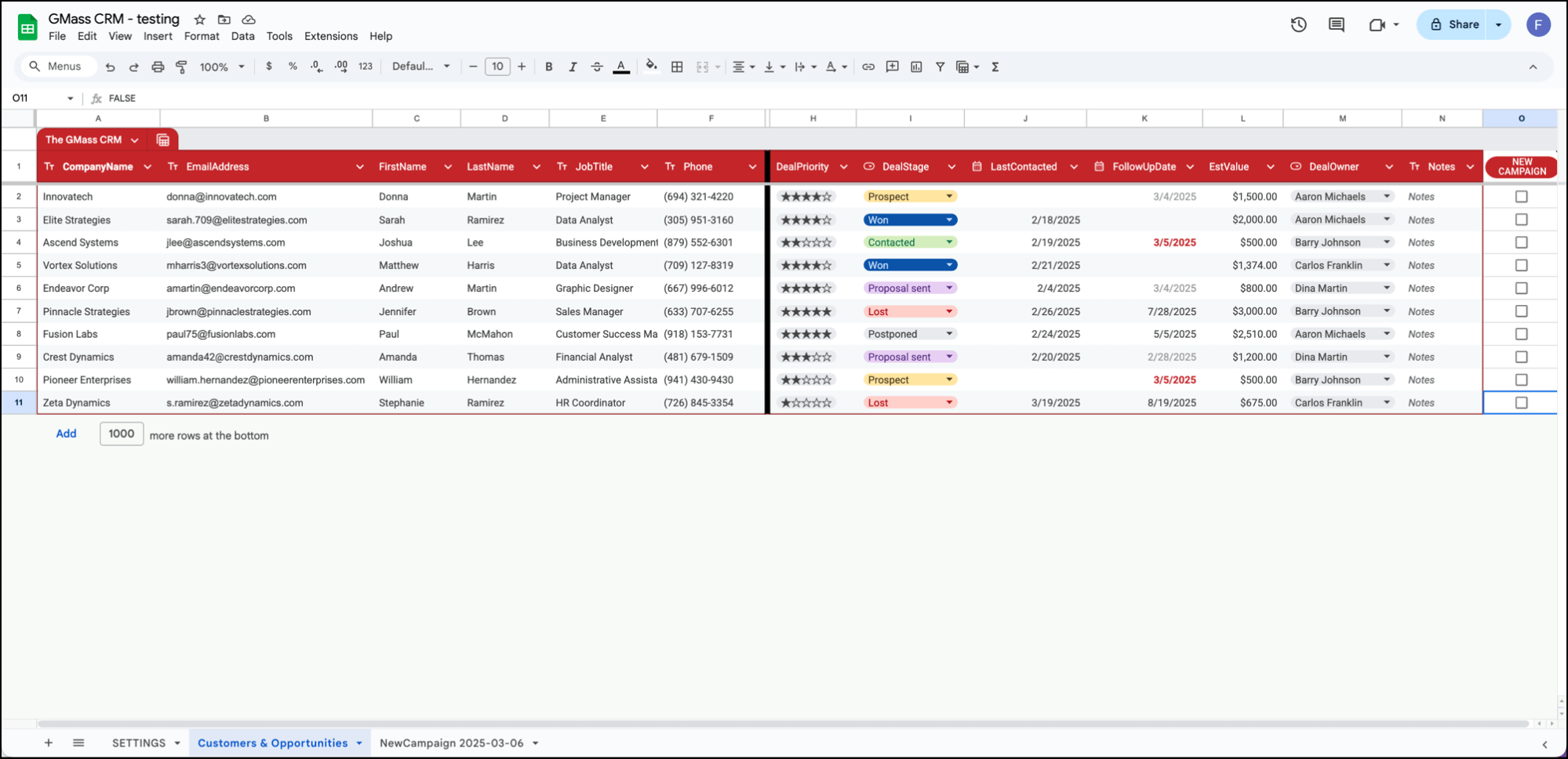
Task: Set DealPriority star rating for Zeta Dynamics
Action: coord(806,402)
